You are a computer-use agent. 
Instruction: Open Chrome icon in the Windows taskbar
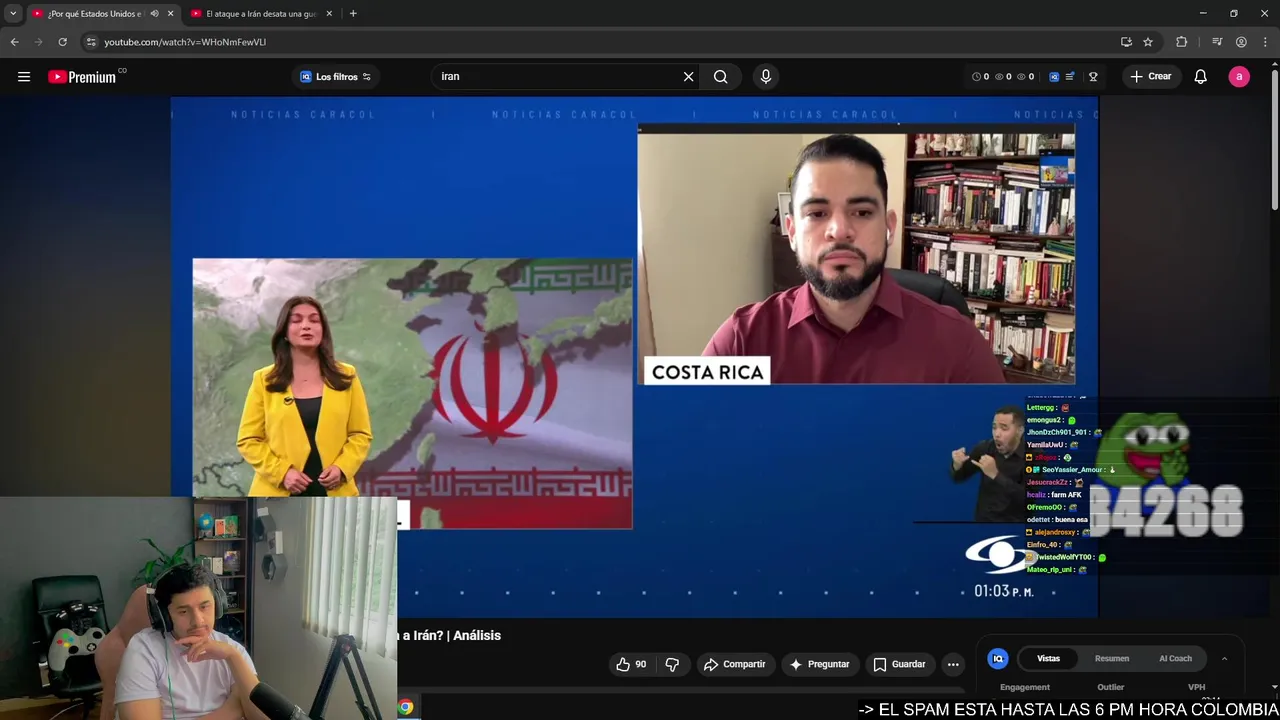[406, 707]
